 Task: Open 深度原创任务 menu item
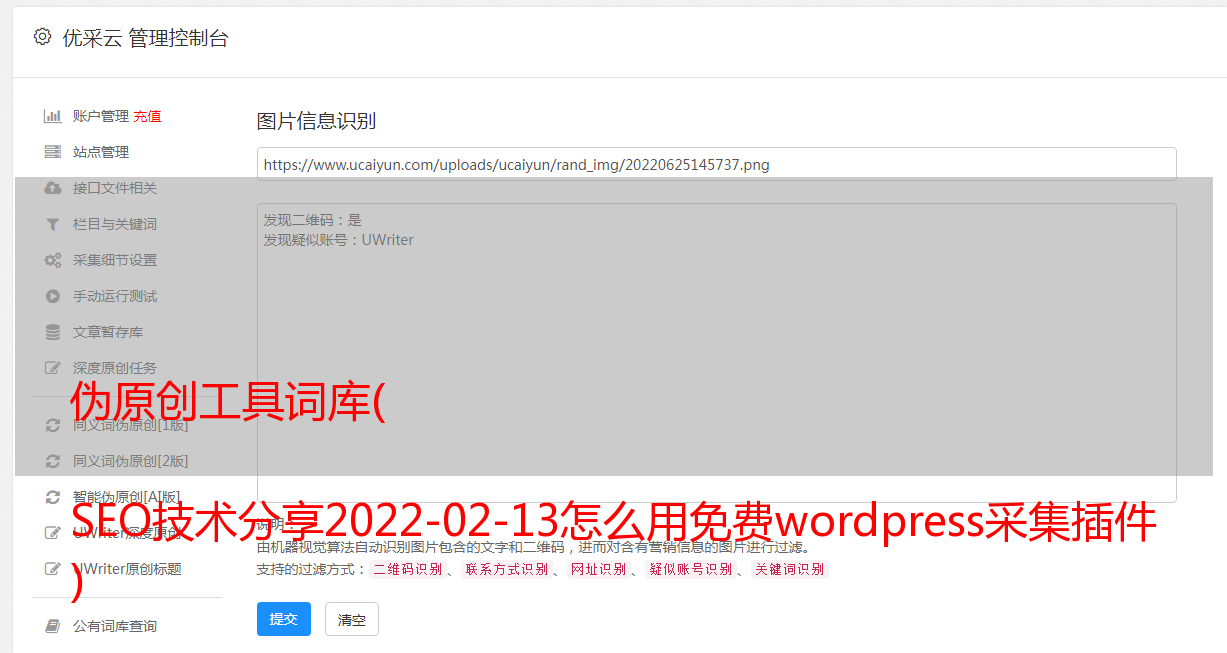click(x=115, y=368)
